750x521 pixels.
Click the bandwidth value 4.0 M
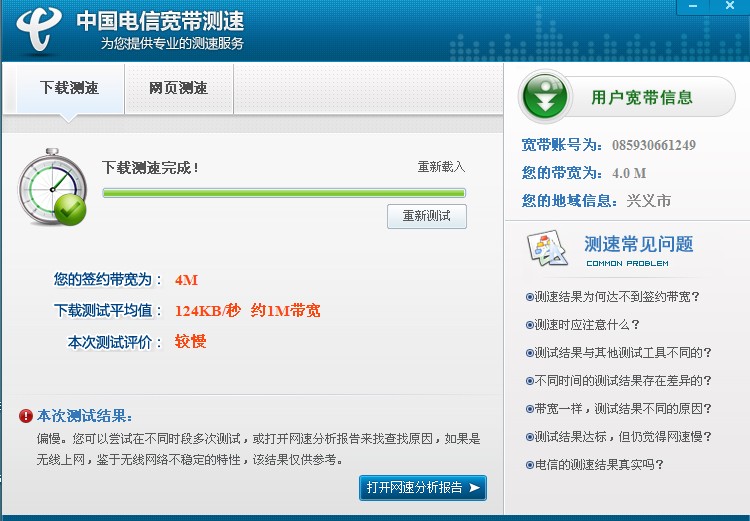point(629,173)
